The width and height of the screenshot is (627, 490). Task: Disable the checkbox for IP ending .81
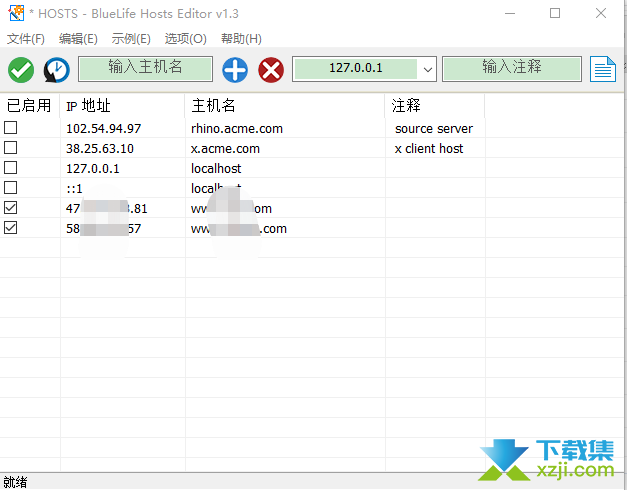[10, 208]
